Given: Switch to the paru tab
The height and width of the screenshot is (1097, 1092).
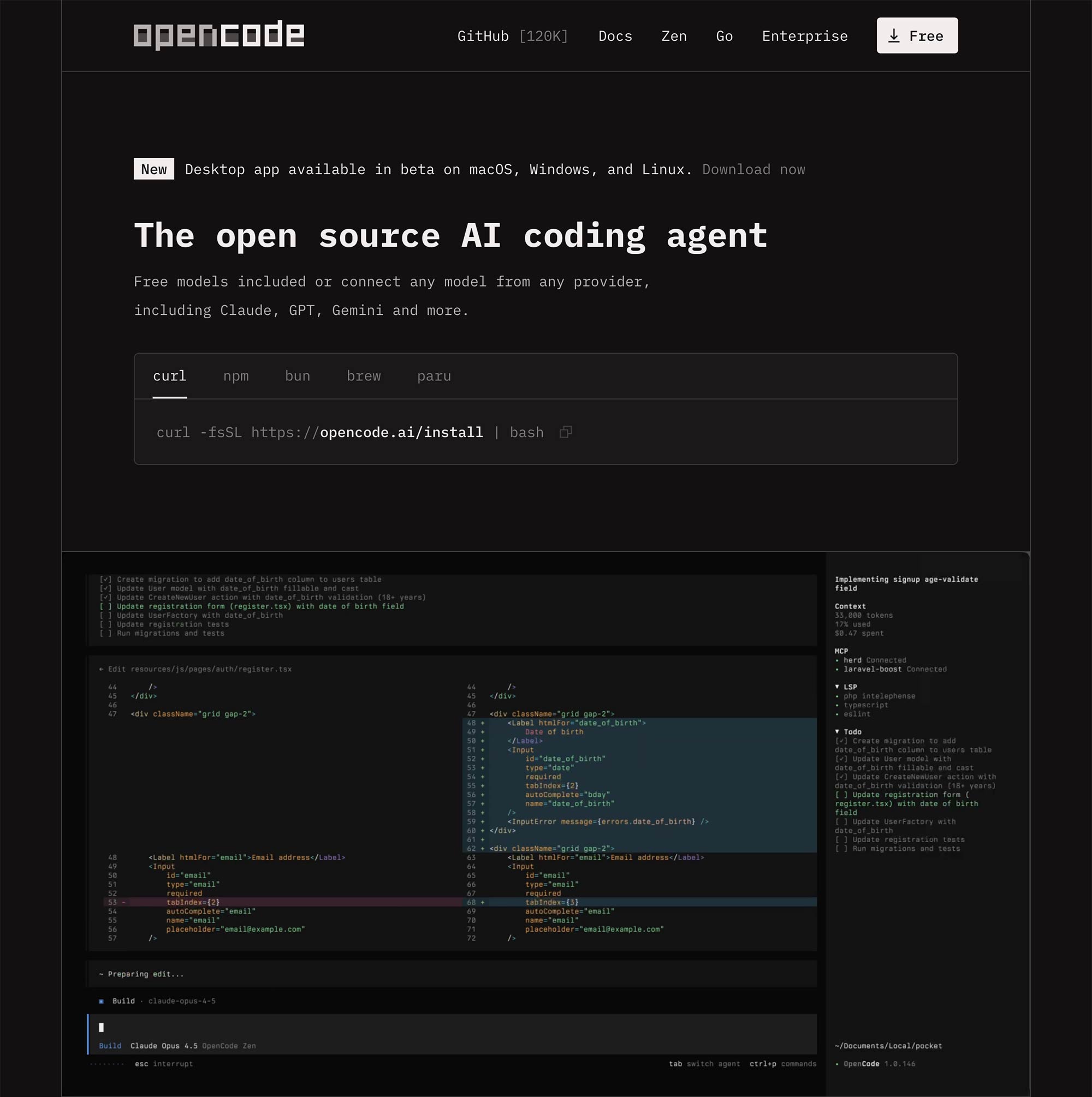Looking at the screenshot, I should pos(434,376).
